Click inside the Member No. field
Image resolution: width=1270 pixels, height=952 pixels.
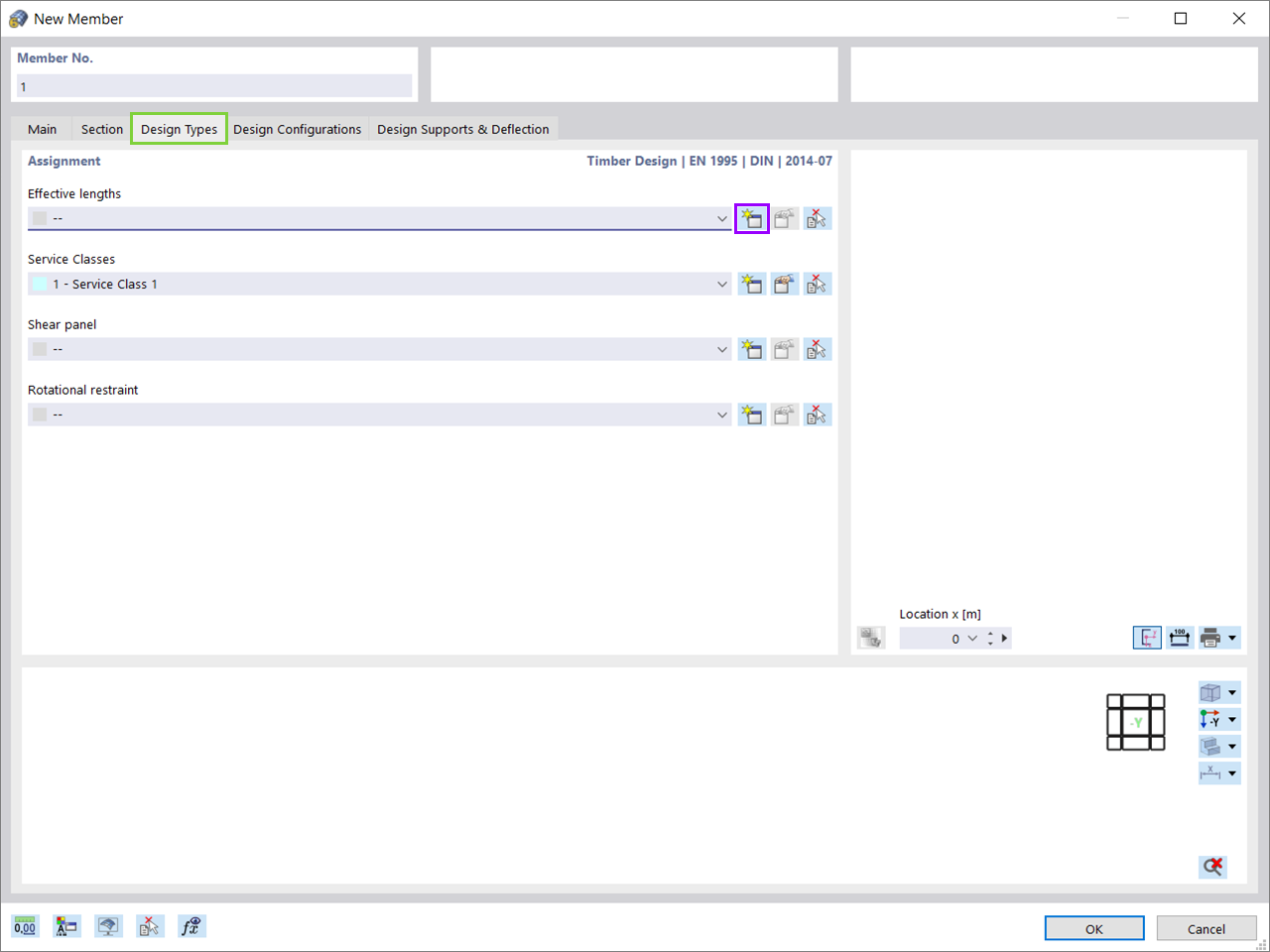click(213, 86)
